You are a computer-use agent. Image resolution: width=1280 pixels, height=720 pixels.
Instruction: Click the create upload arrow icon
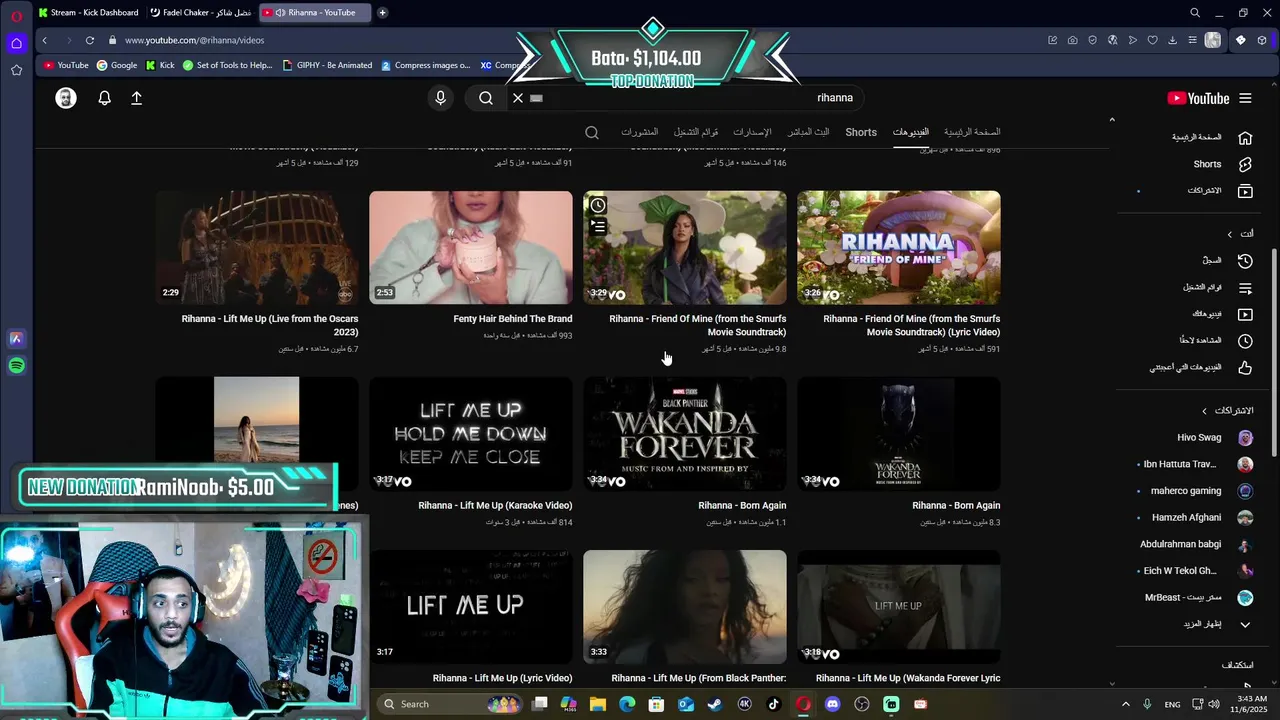pos(137,98)
